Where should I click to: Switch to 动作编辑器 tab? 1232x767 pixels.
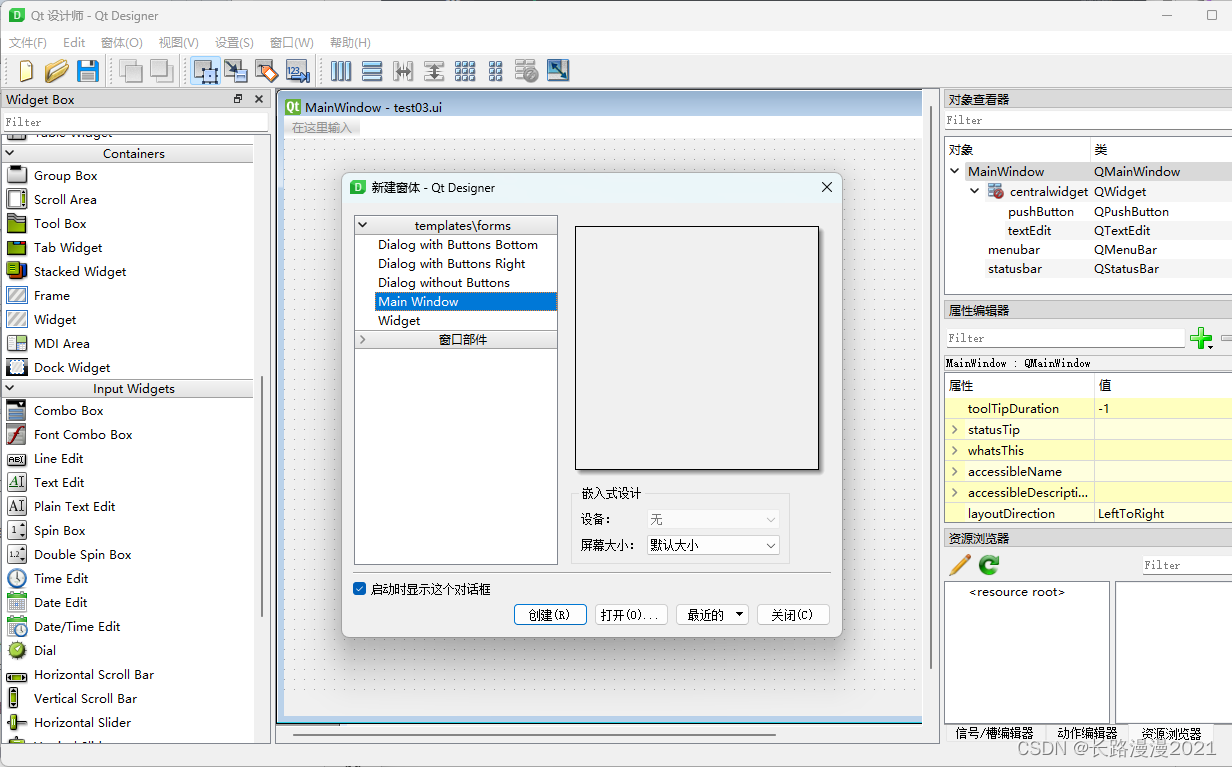pos(1088,733)
